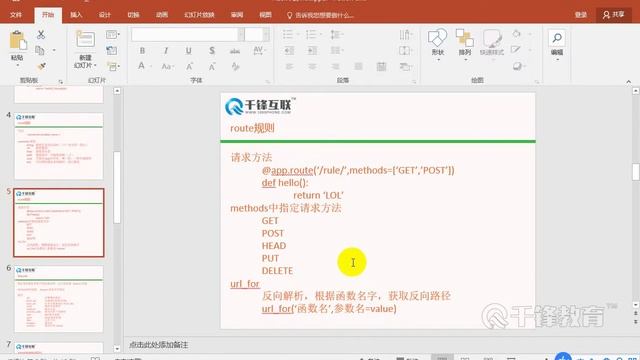Click the New Slide icon
640x360 pixels.
click(85, 39)
